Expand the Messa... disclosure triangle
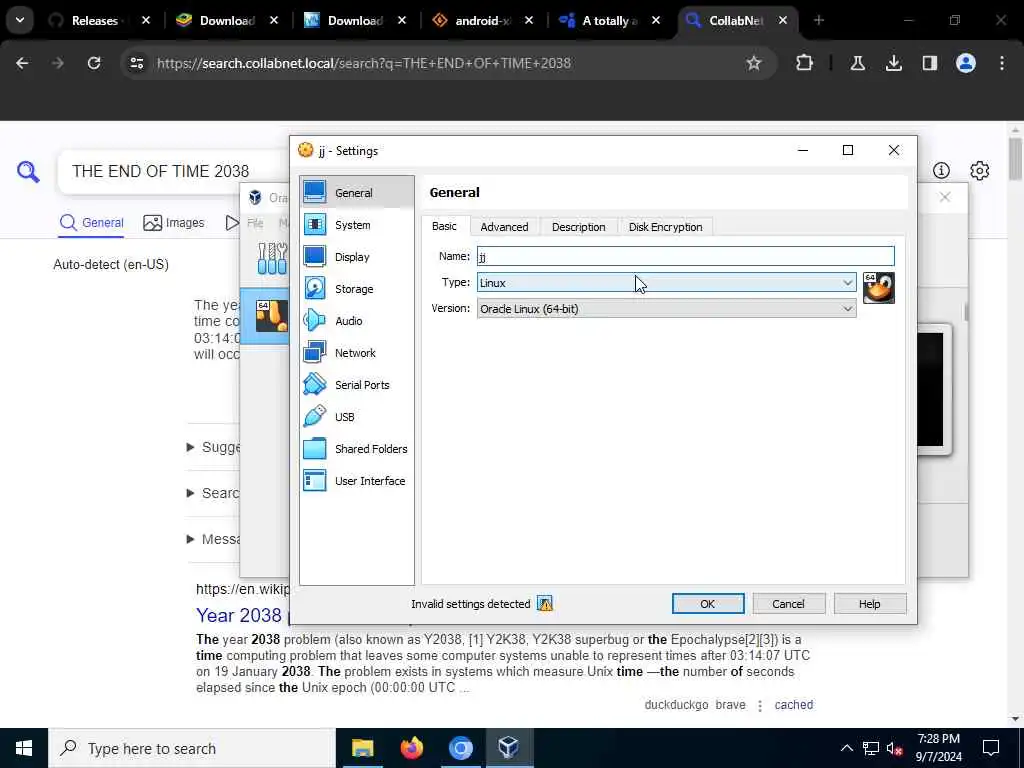Viewport: 1024px width, 768px height. click(190, 539)
